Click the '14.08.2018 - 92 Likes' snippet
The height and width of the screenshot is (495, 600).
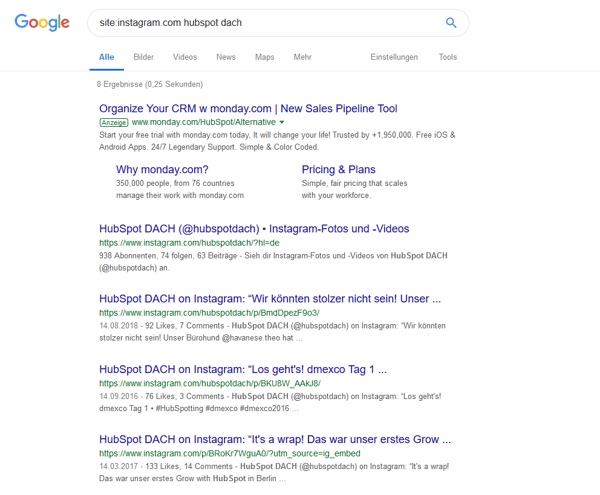coord(272,332)
